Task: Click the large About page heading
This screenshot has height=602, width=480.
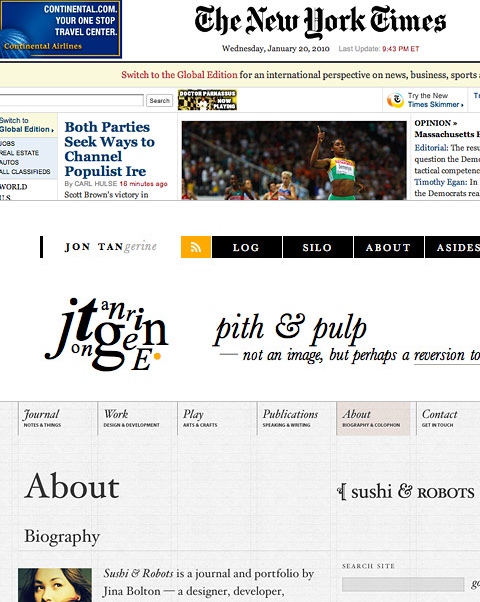Action: tap(72, 486)
